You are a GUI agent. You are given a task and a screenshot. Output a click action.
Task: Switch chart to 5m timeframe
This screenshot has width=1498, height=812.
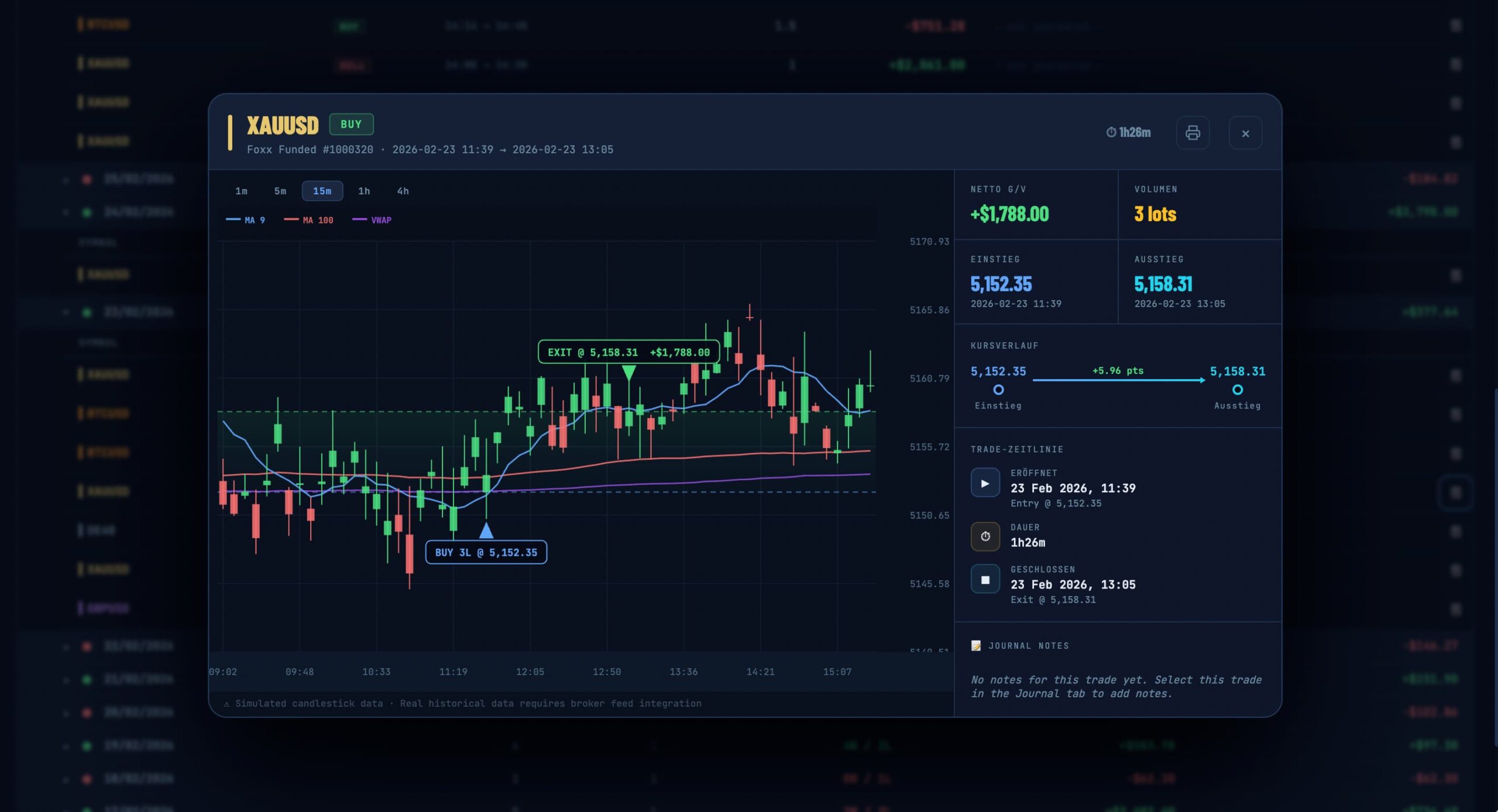tap(280, 191)
